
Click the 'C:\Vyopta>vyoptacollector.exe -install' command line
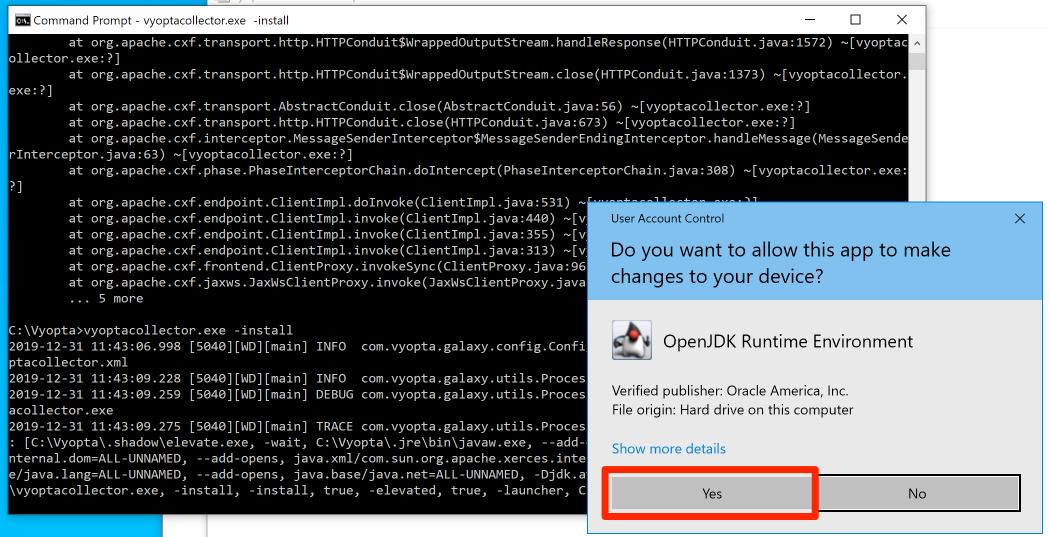tap(151, 330)
